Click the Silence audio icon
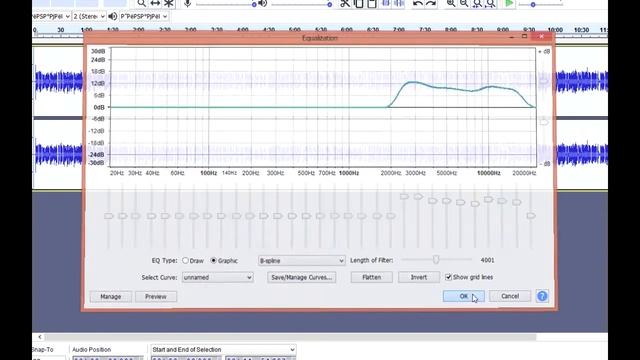Viewport: 640px width, 360px height. click(399, 4)
